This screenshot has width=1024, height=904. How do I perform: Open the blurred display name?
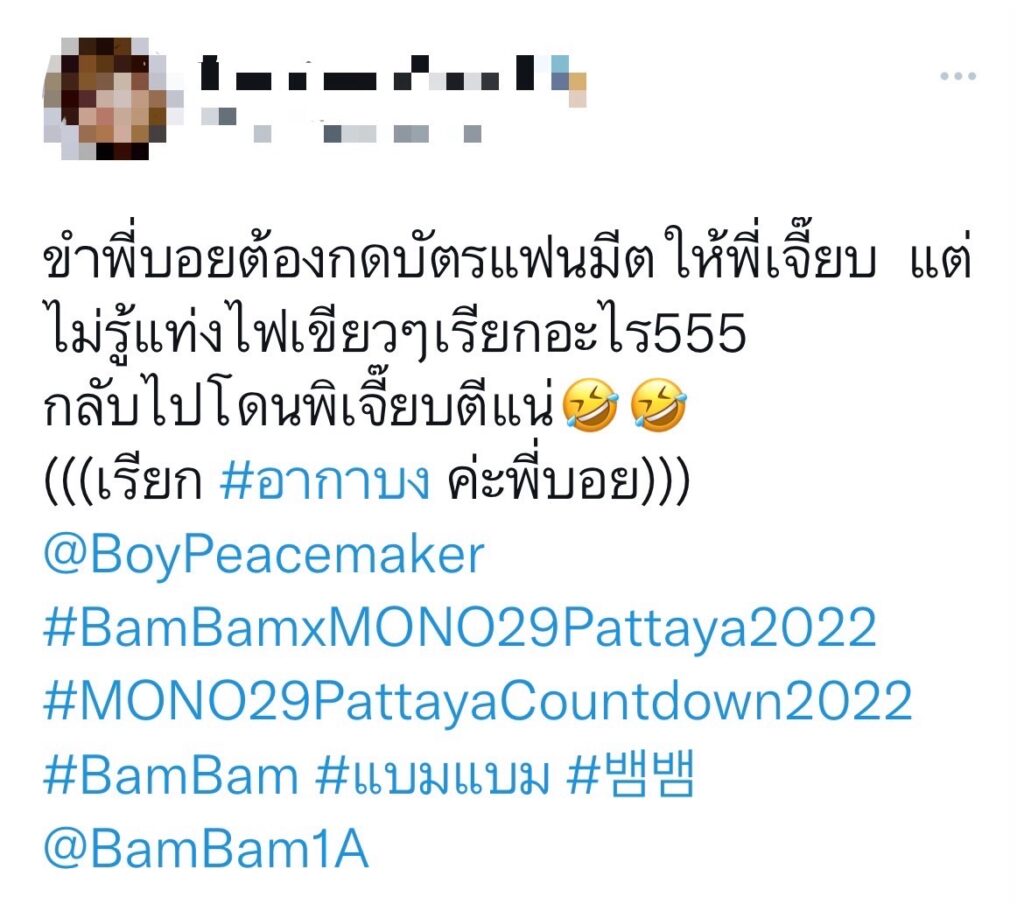(x=394, y=77)
